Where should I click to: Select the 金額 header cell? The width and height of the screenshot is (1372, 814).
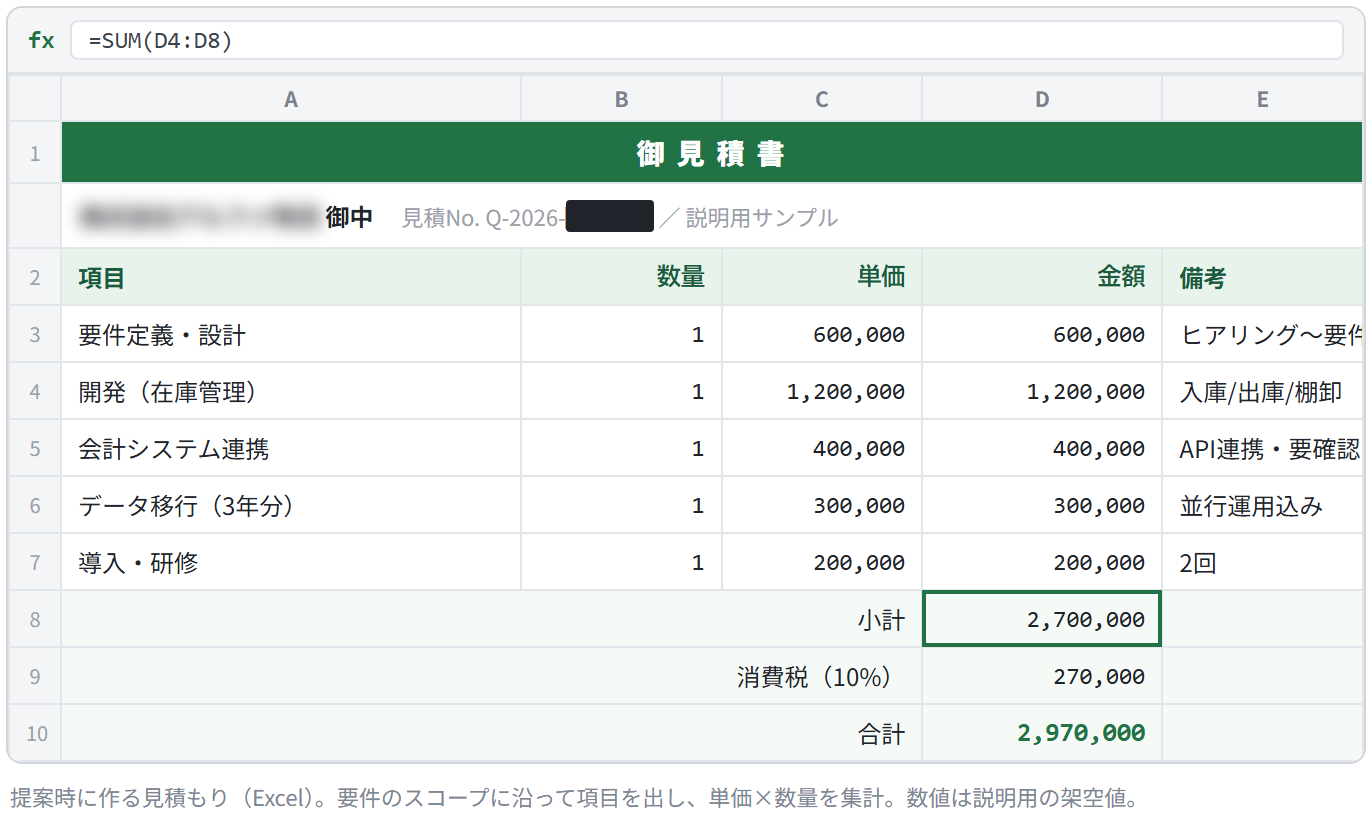coord(1042,277)
